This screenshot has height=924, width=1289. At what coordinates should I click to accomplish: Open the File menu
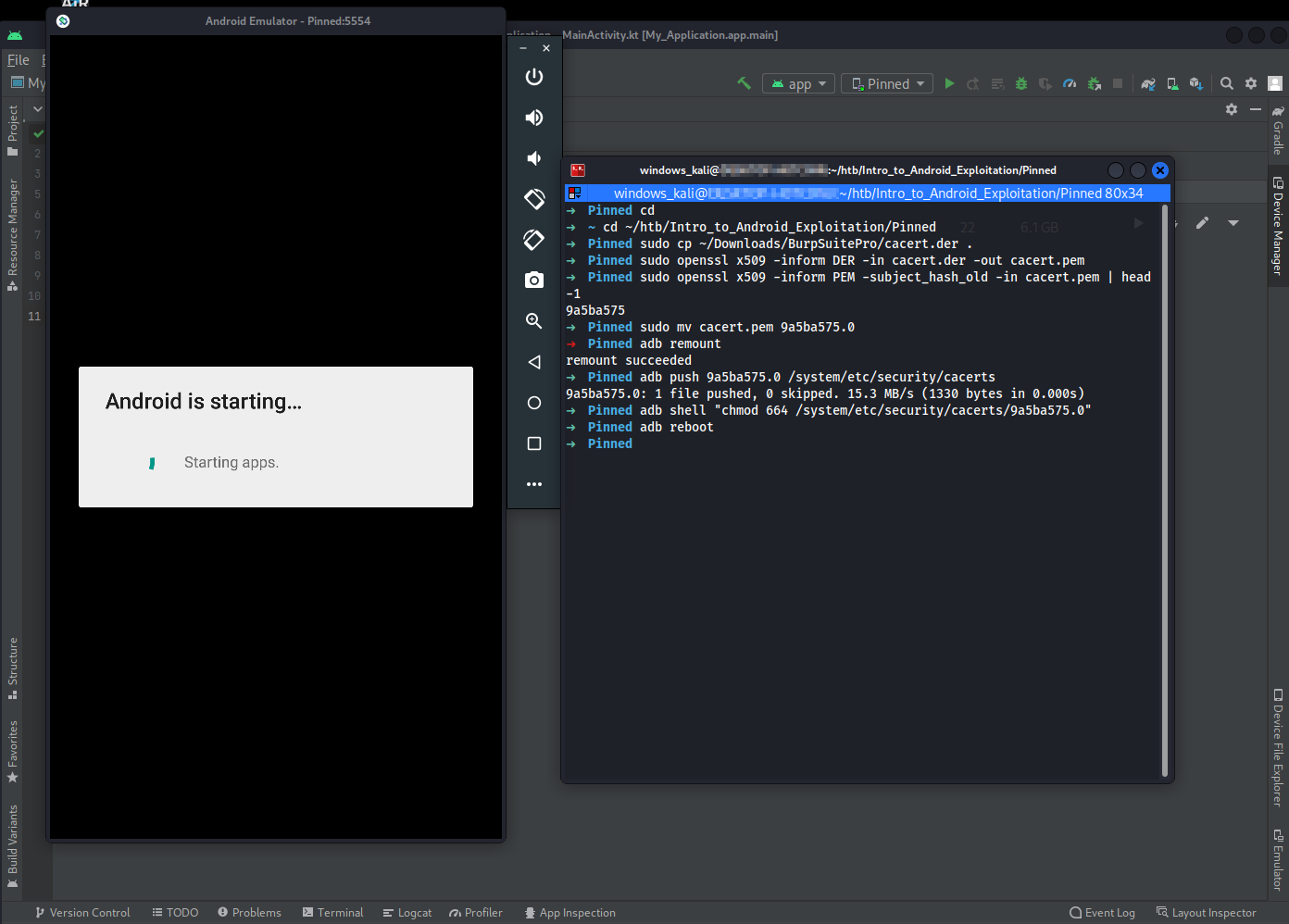pos(19,59)
